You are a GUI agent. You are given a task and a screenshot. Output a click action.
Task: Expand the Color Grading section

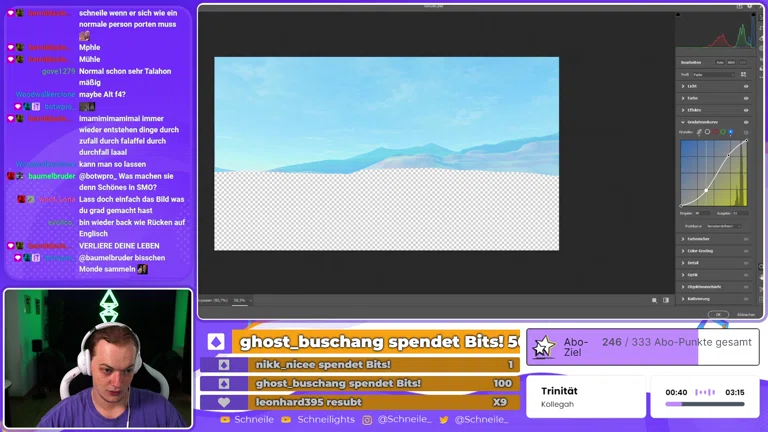[683, 251]
